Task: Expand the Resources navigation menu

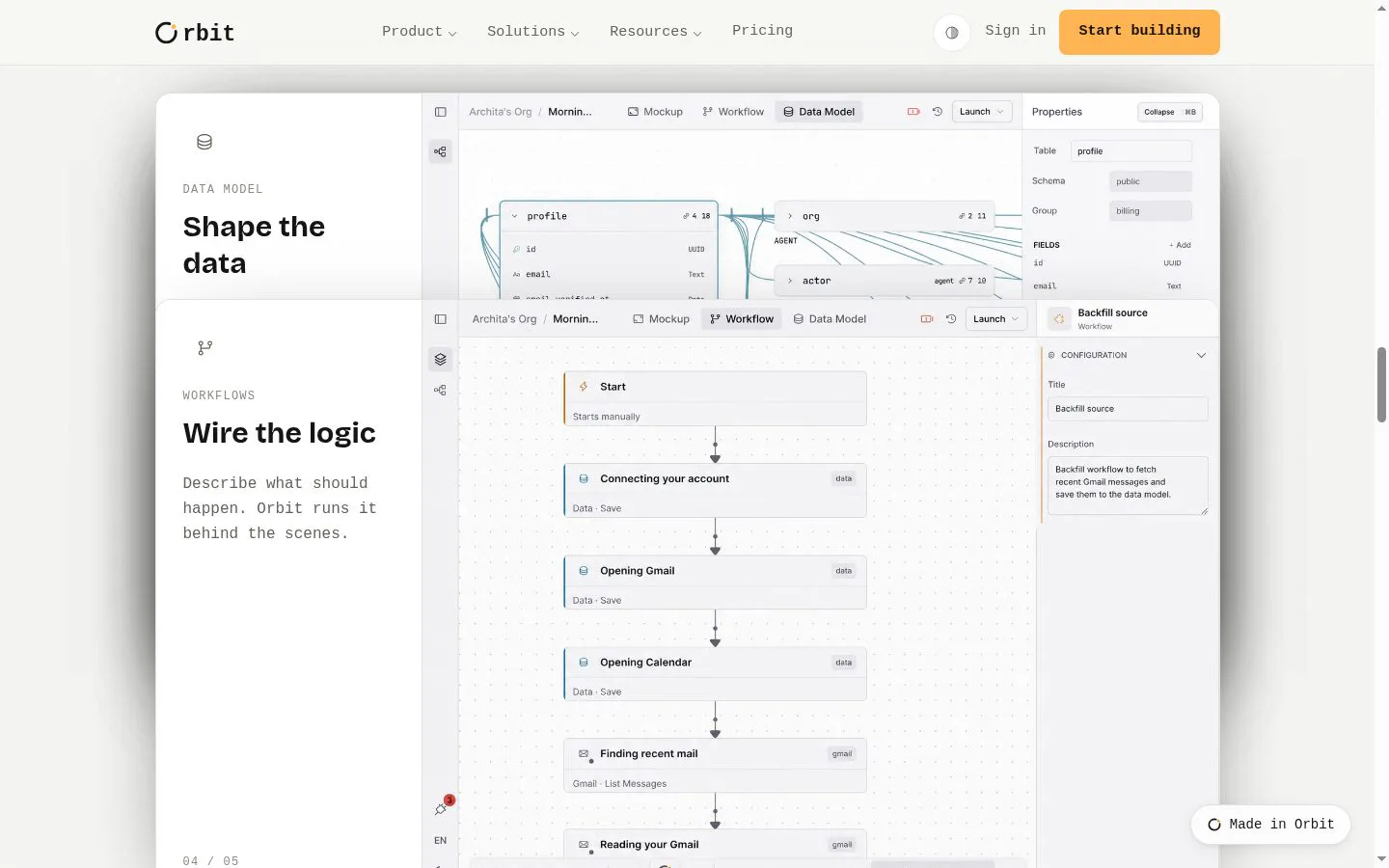Action: pos(655,32)
